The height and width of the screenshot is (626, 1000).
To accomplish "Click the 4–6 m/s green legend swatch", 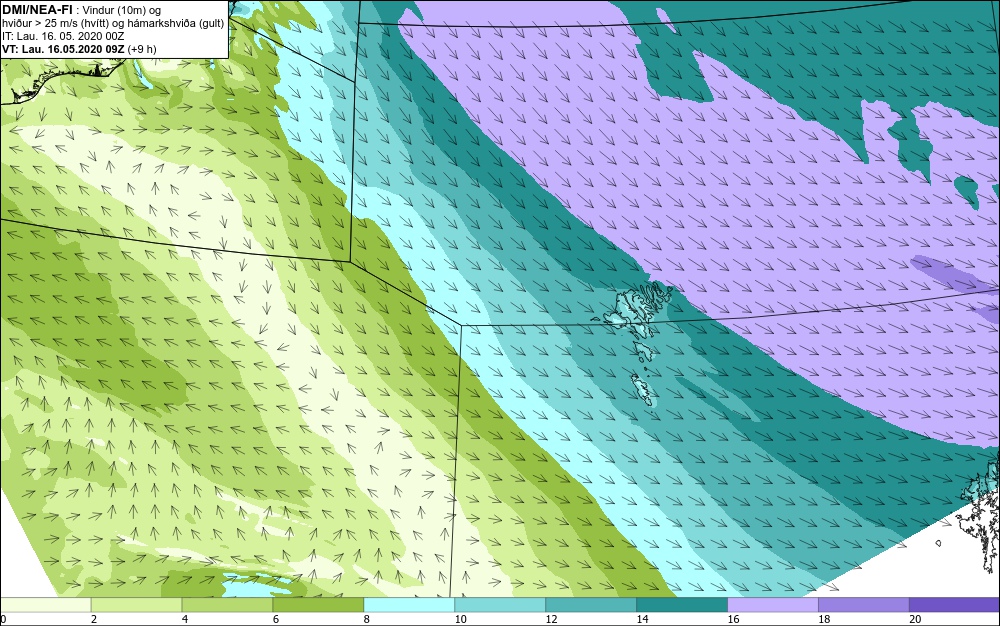I will tap(227, 604).
